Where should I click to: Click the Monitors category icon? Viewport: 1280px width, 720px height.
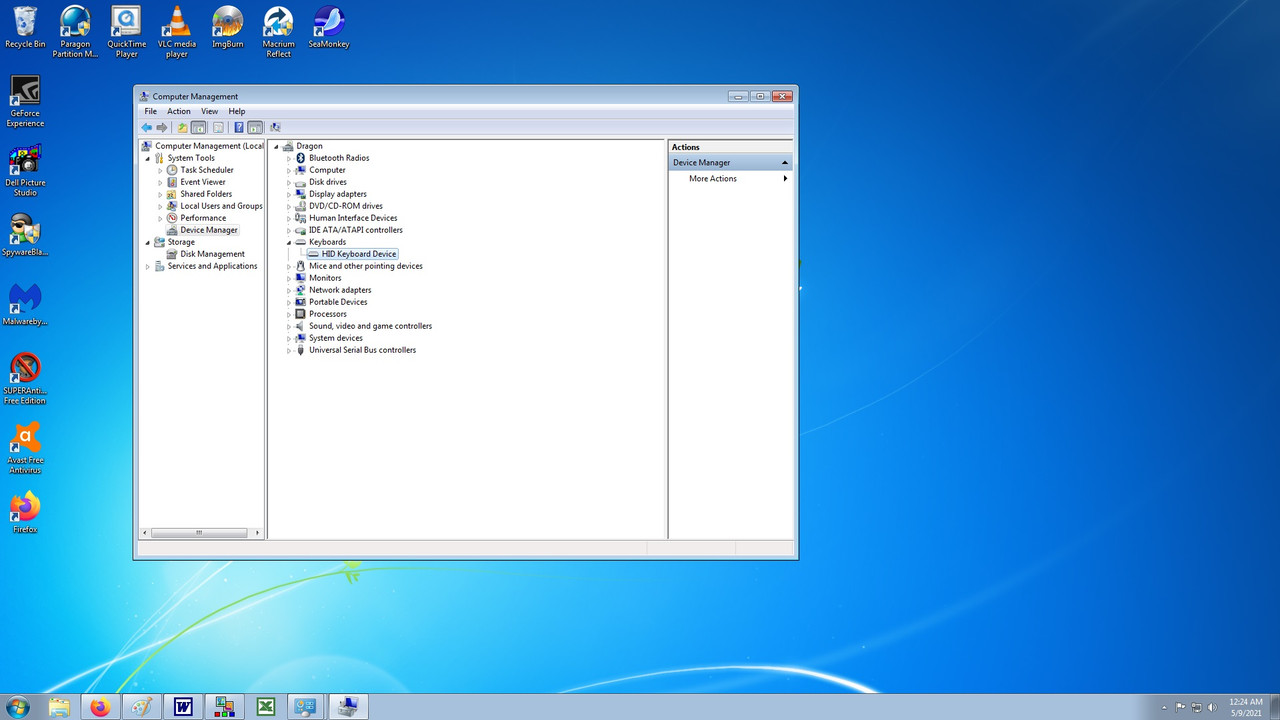click(300, 278)
